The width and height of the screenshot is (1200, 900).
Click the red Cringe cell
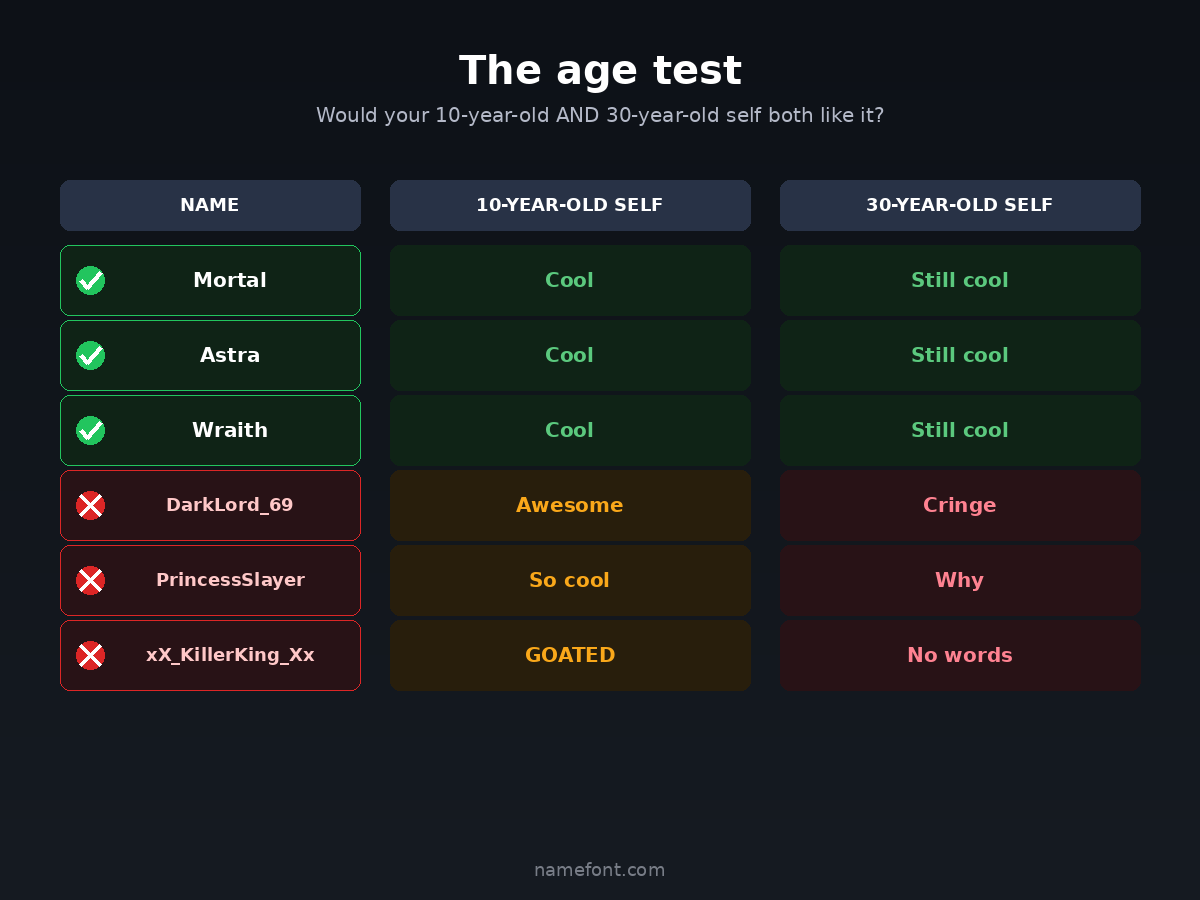pos(960,506)
